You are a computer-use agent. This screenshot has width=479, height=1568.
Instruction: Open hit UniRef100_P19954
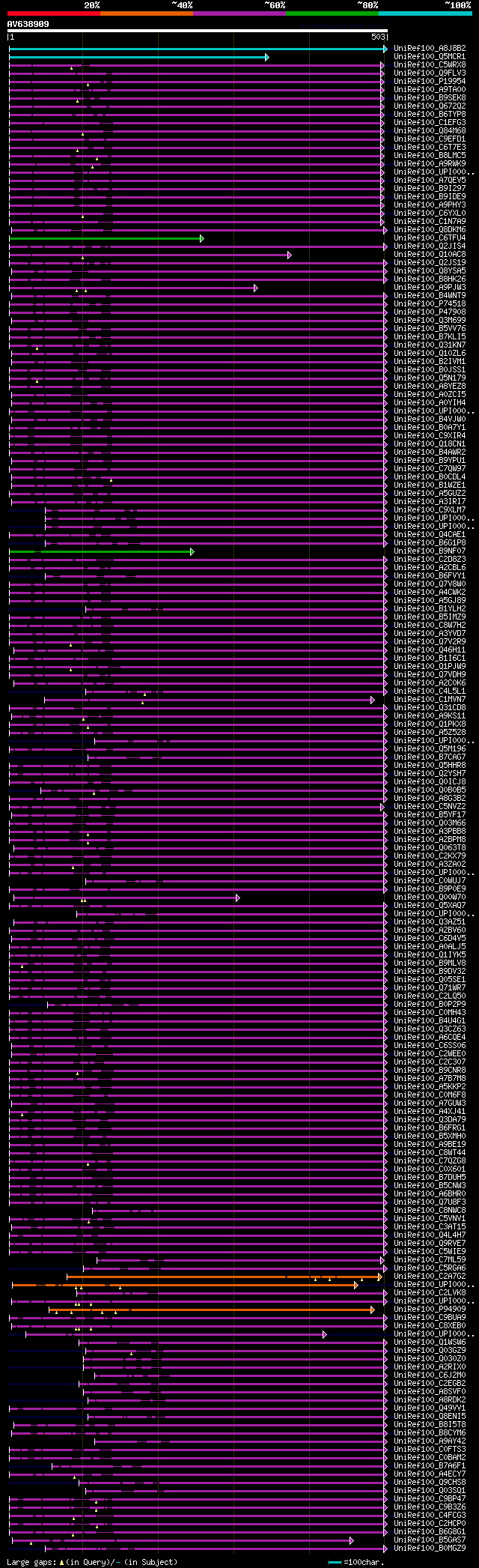pos(430,82)
